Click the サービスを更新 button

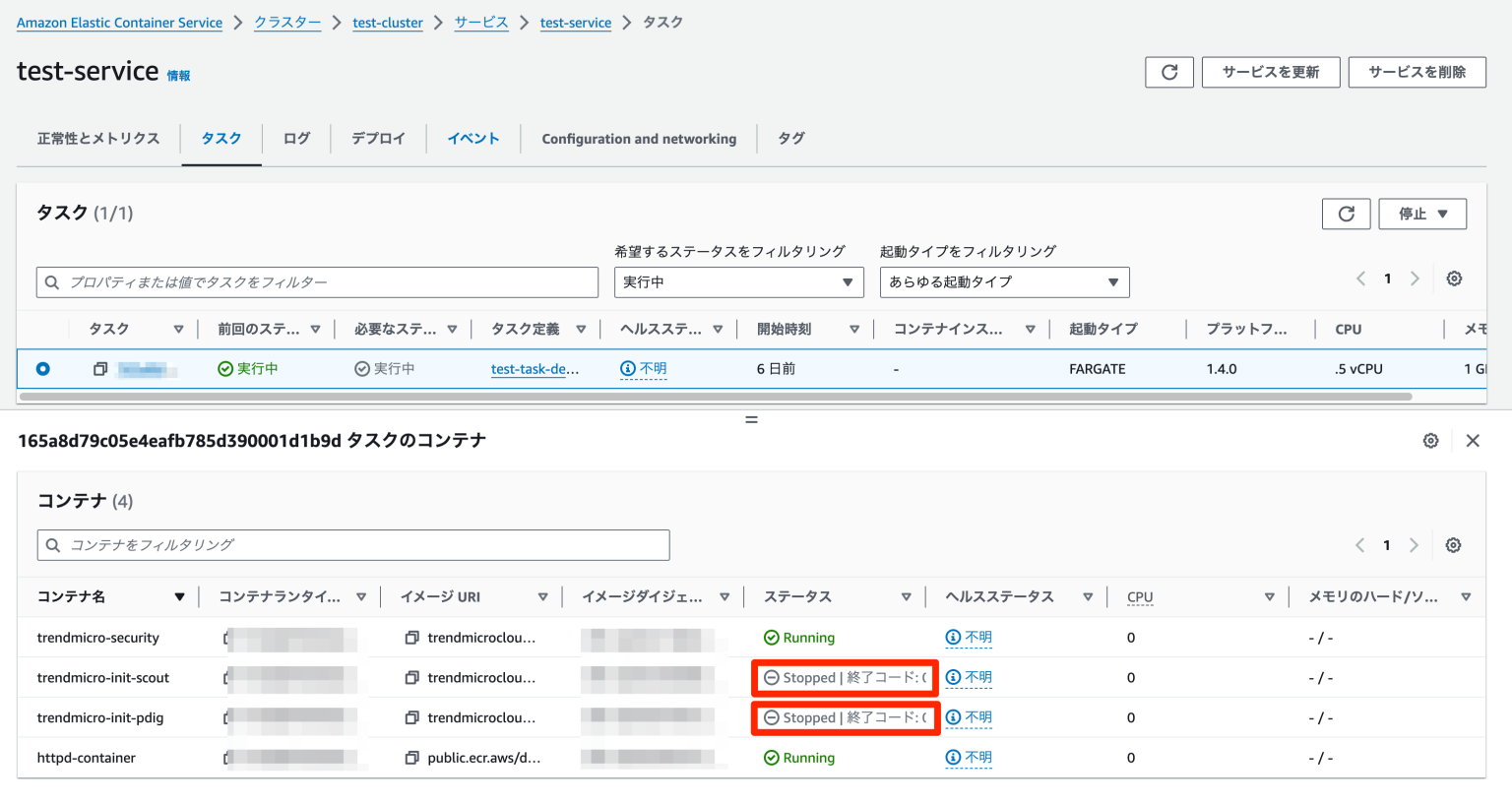(x=1270, y=72)
